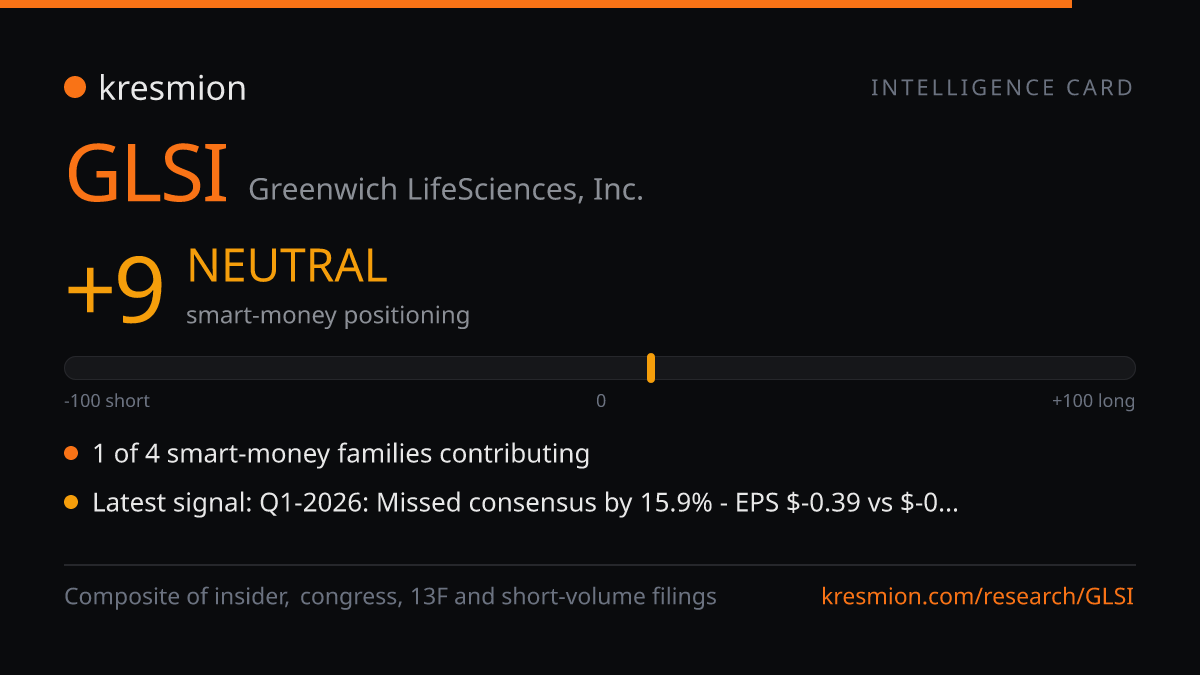Click the Greenwich LifeSciences, Inc. company name
The image size is (1200, 675).
(446, 188)
